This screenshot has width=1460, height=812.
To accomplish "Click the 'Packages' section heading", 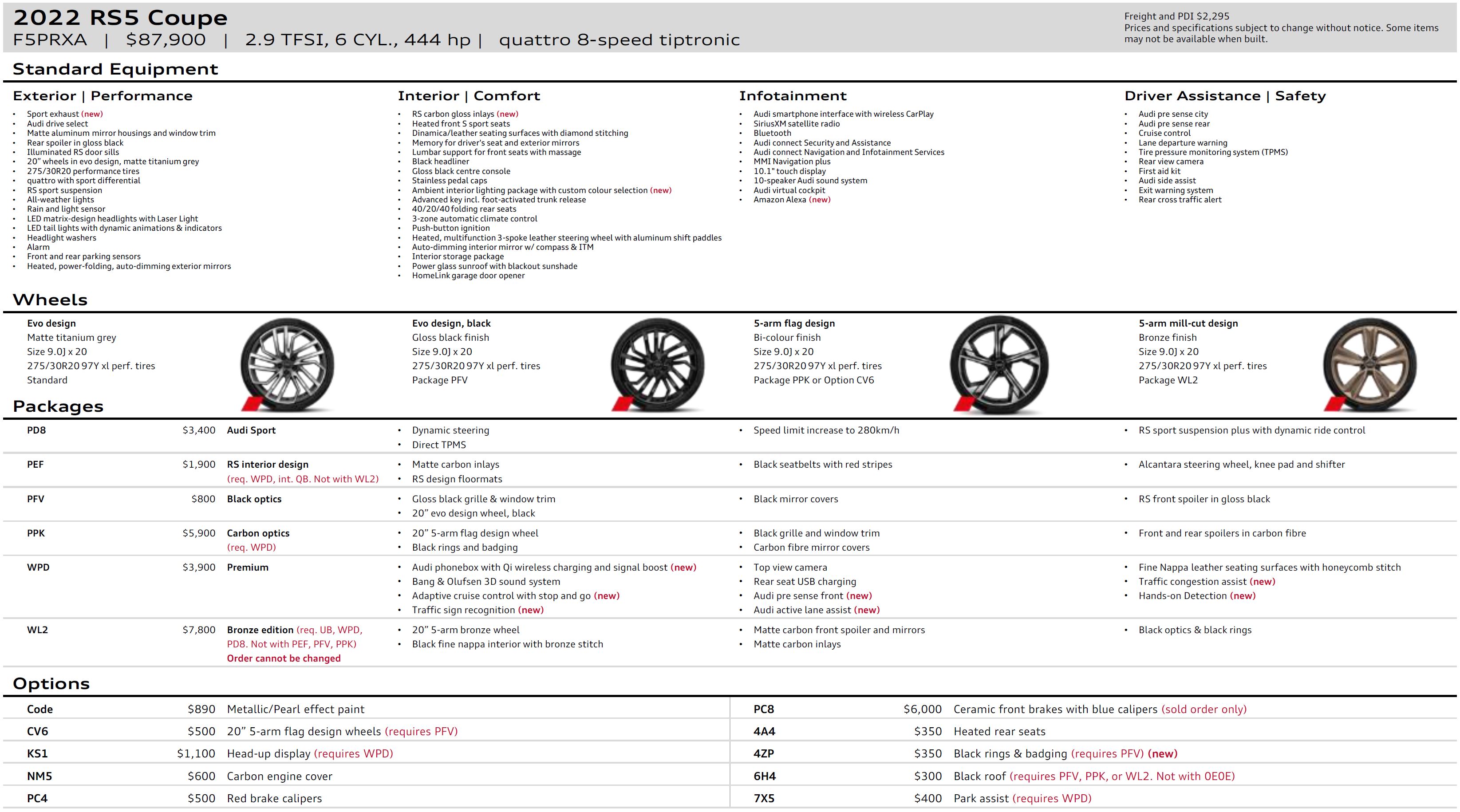I will coord(58,406).
